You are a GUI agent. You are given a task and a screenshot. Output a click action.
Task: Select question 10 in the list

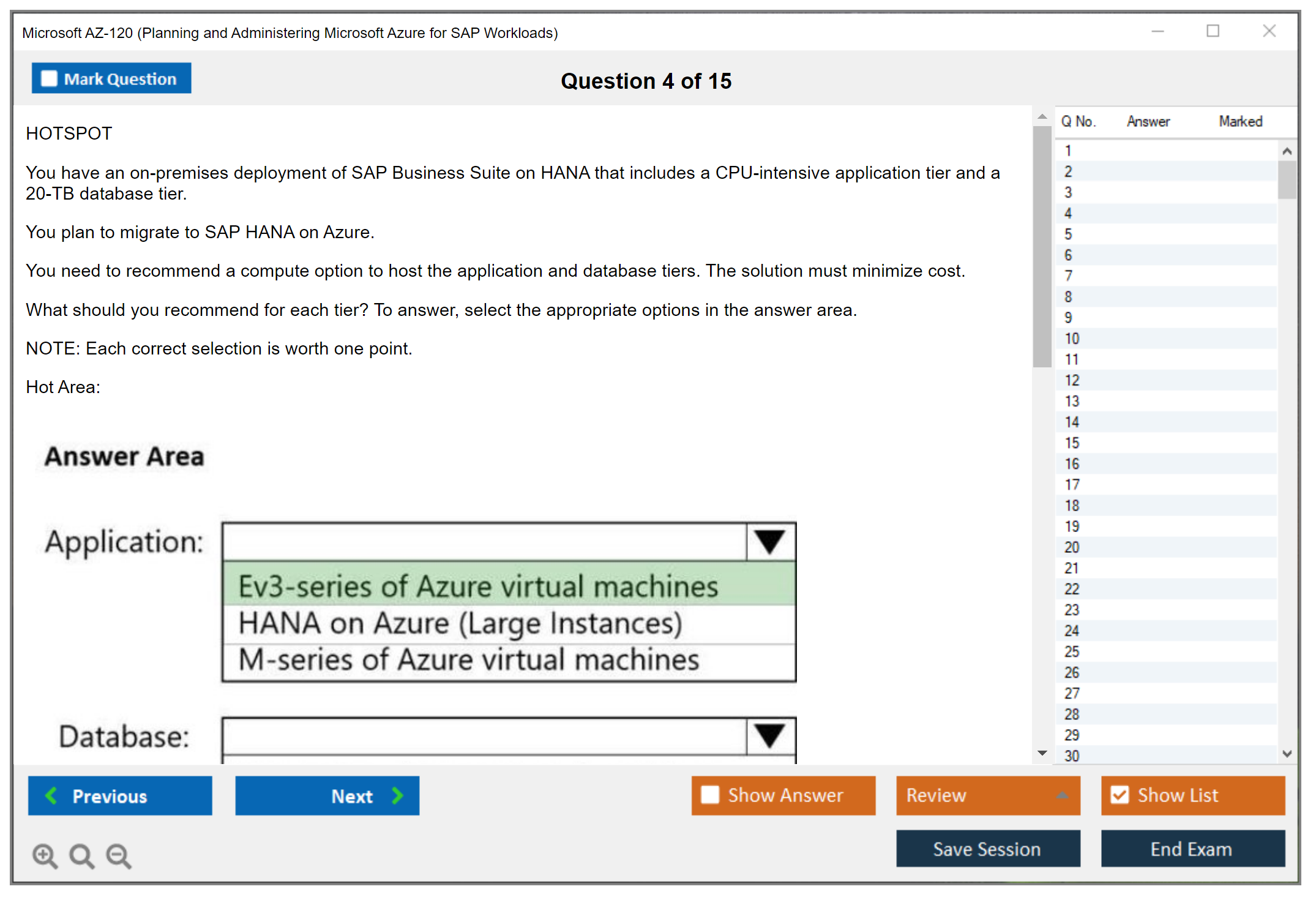click(1072, 339)
